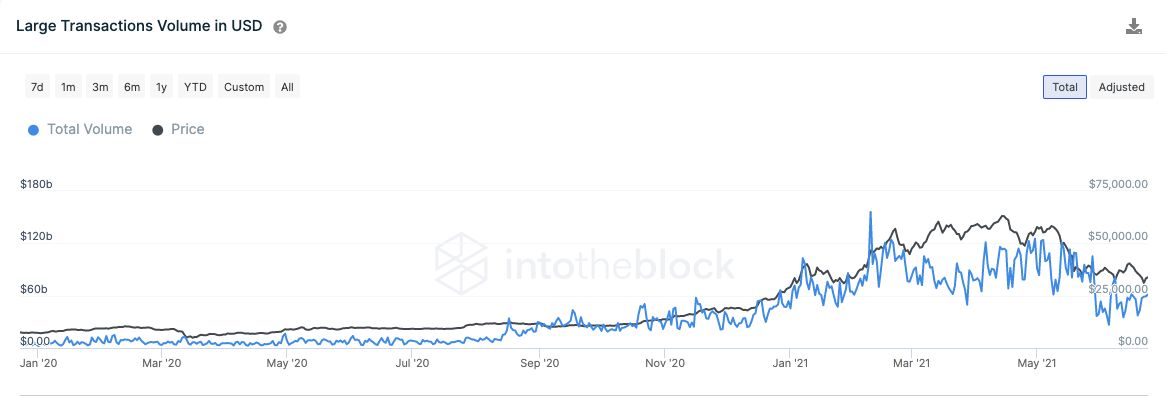
Task: Click the Price legend label
Action: click(x=187, y=129)
